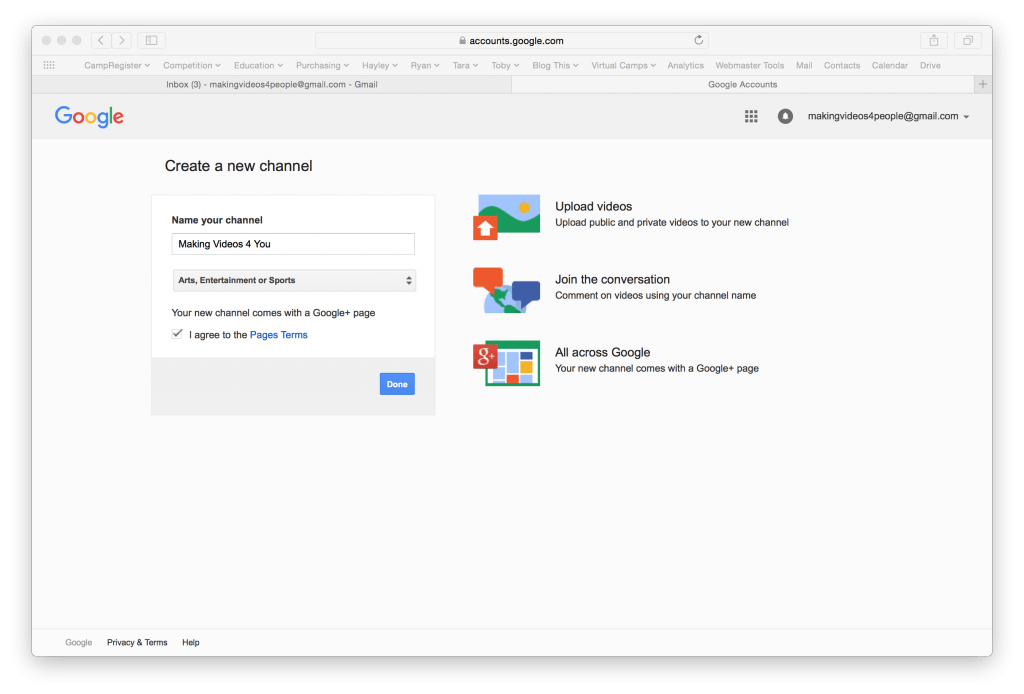This screenshot has height=694, width=1024.
Task: Add a new tab with plus icon
Action: pyautogui.click(x=983, y=84)
